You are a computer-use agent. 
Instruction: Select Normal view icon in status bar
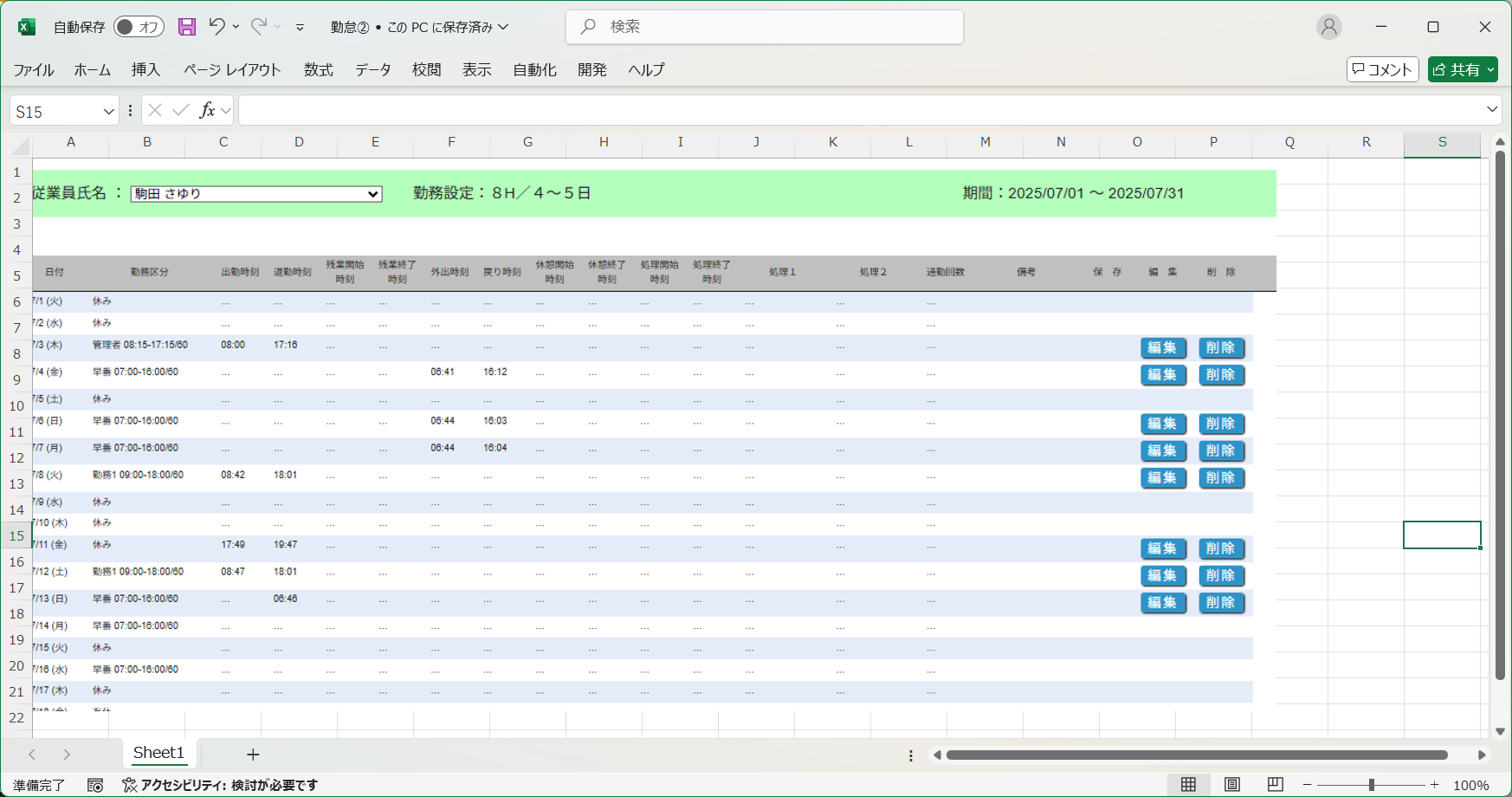tap(1188, 785)
